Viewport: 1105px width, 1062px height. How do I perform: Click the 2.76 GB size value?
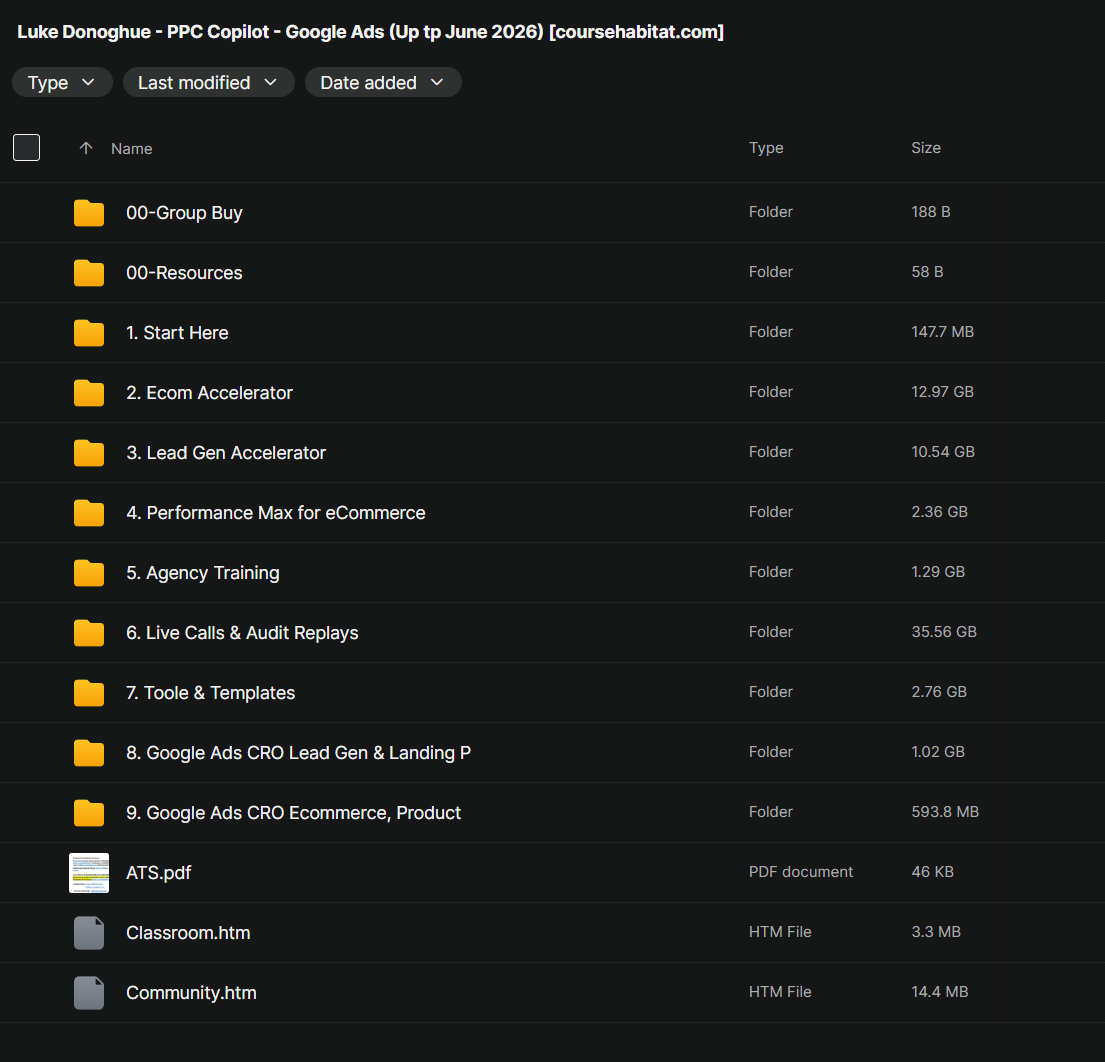[939, 691]
